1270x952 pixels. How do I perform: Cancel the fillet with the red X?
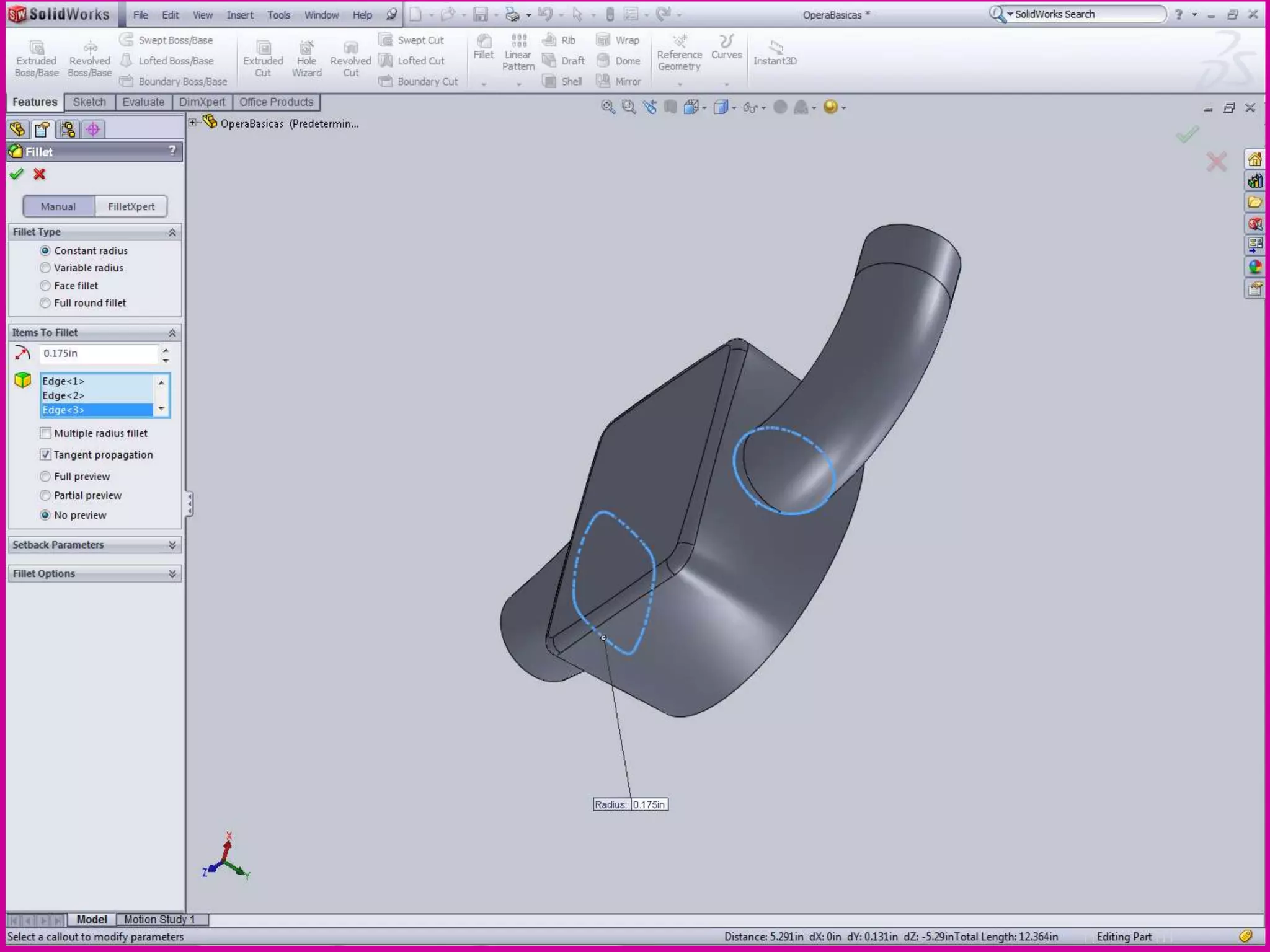[40, 174]
